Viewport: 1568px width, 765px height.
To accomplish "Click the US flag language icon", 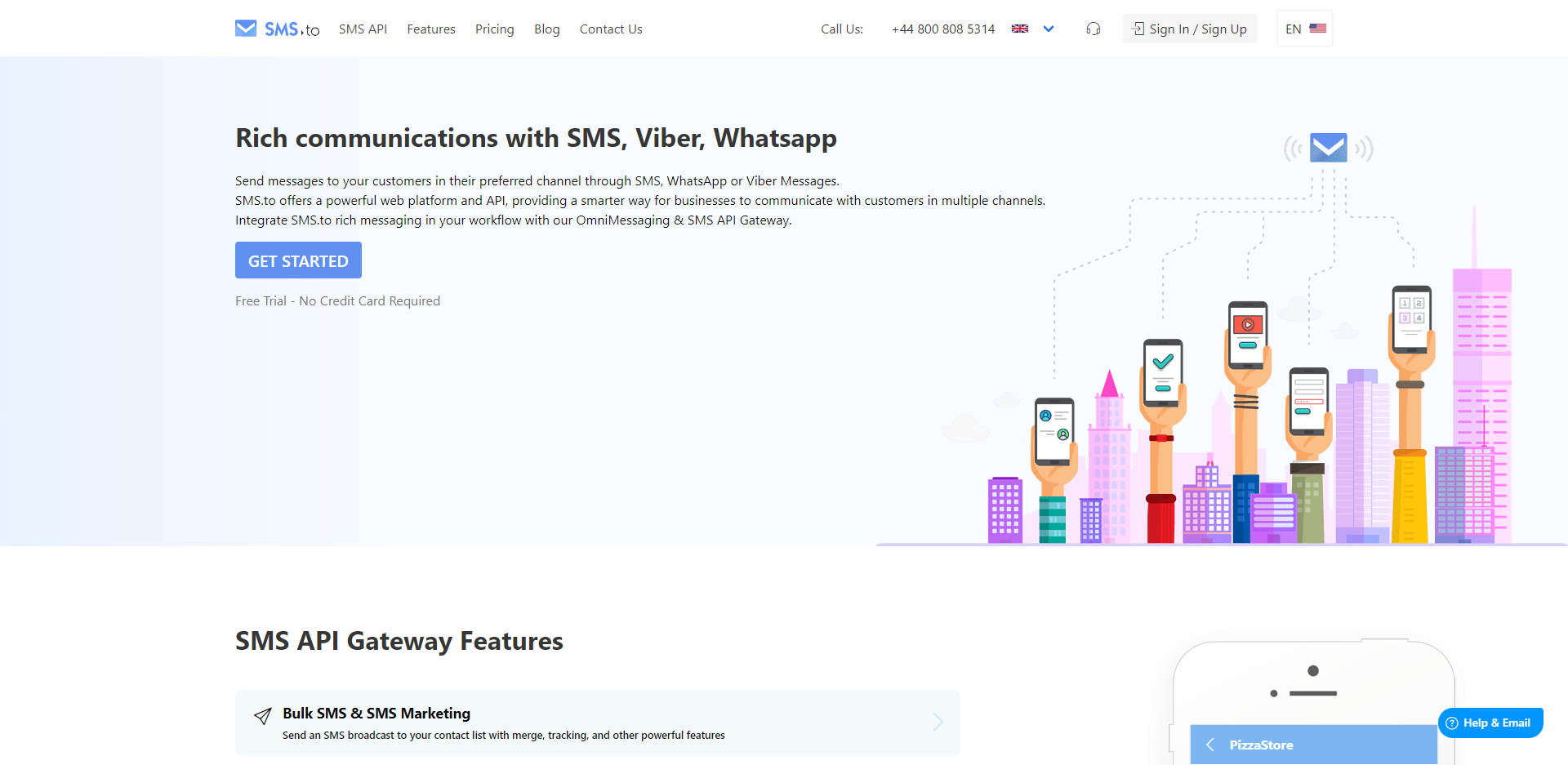I will [1318, 29].
